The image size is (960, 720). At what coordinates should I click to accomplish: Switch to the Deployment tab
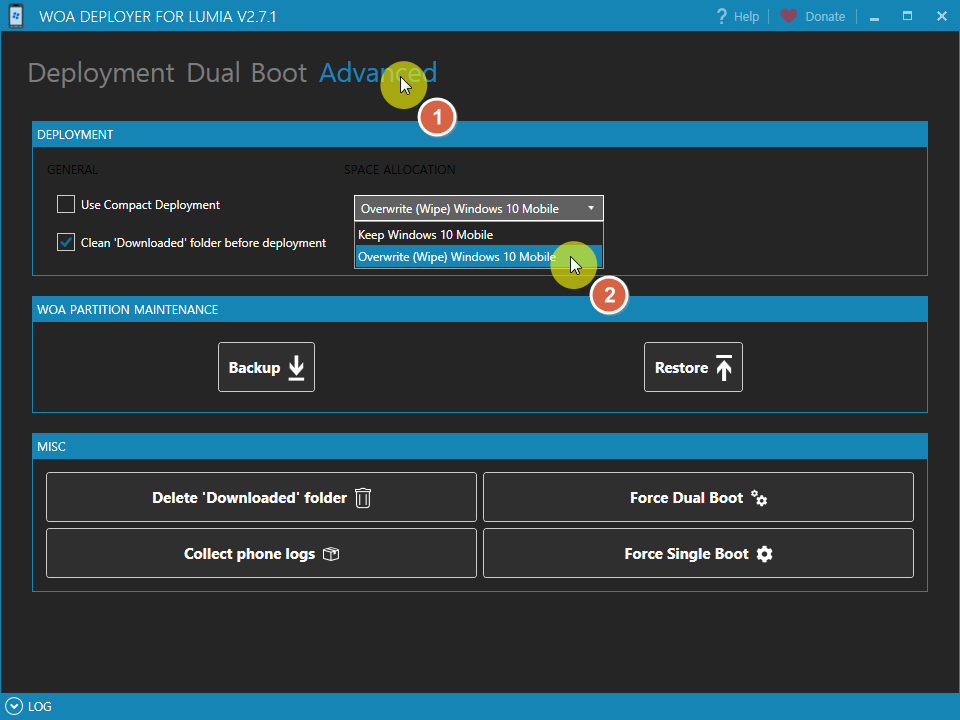coord(101,73)
